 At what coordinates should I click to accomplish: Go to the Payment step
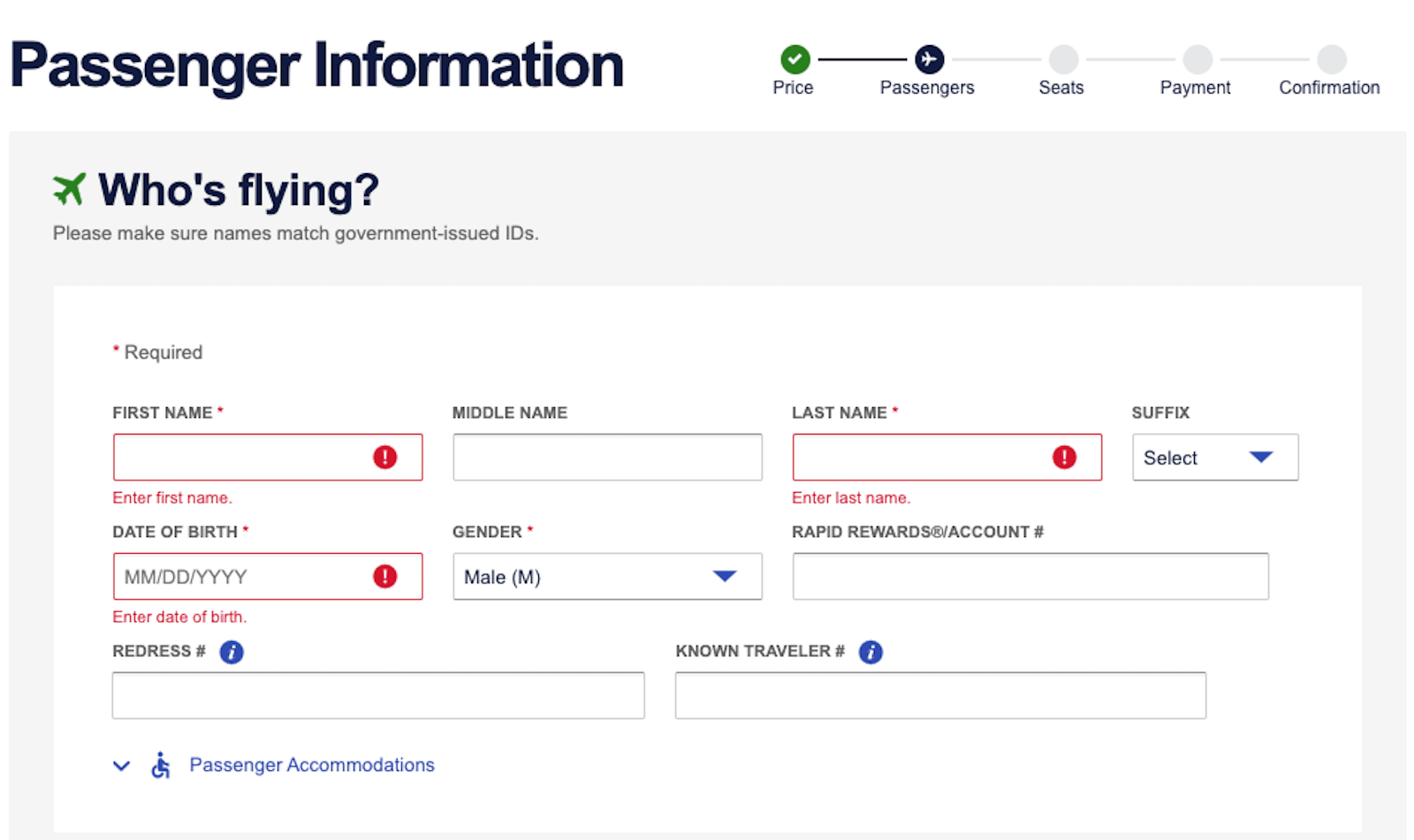(x=1195, y=87)
